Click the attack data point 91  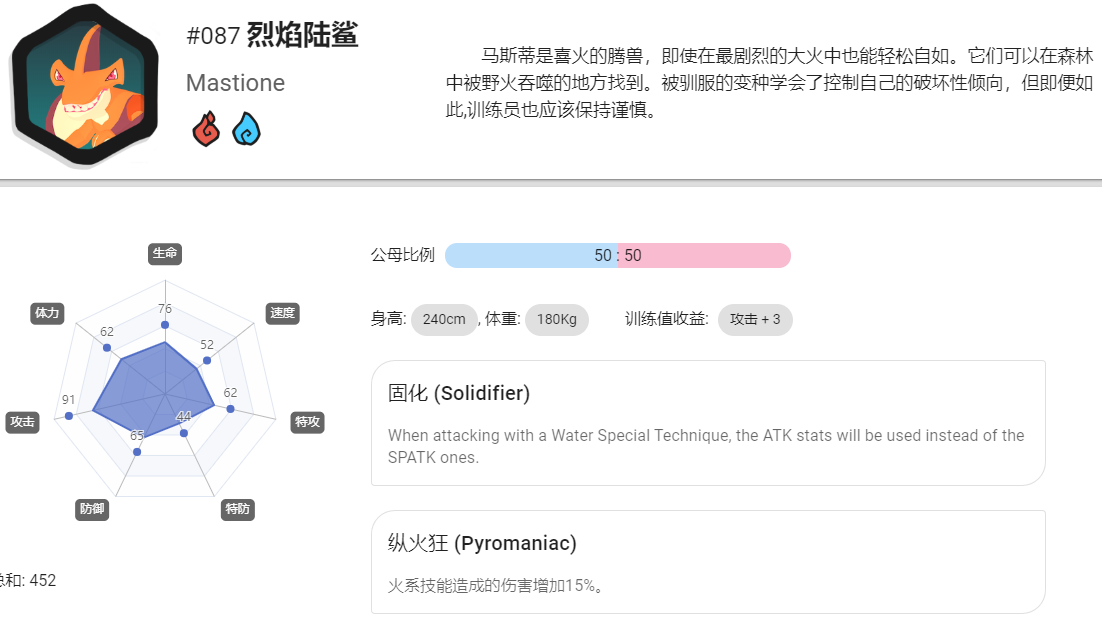coord(69,416)
